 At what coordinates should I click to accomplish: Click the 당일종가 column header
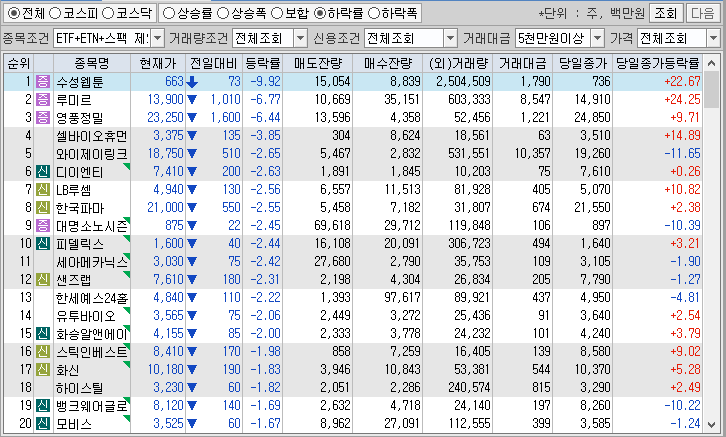582,63
